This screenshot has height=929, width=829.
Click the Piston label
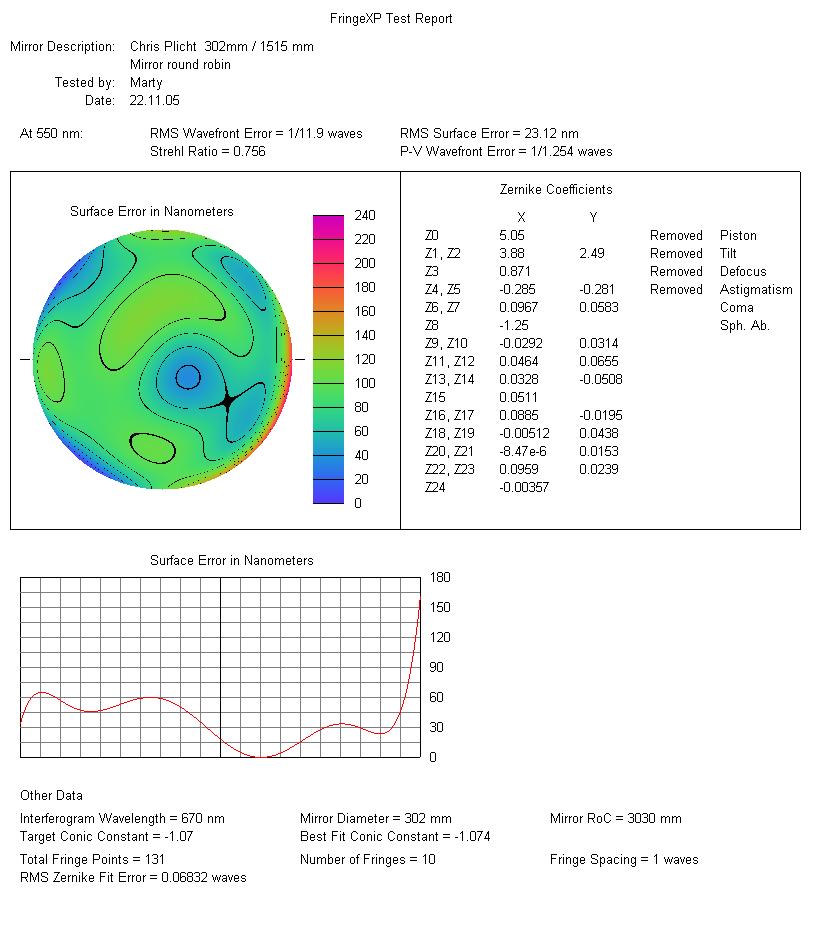738,235
